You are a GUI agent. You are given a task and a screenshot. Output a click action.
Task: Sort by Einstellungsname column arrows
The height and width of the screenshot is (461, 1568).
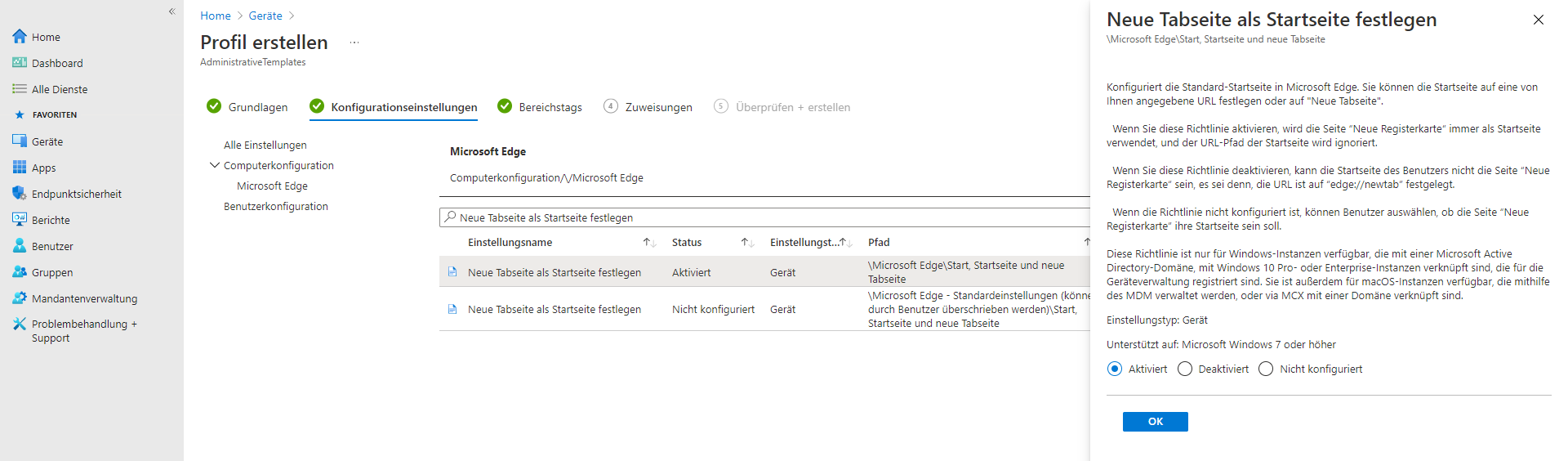pyautogui.click(x=650, y=242)
